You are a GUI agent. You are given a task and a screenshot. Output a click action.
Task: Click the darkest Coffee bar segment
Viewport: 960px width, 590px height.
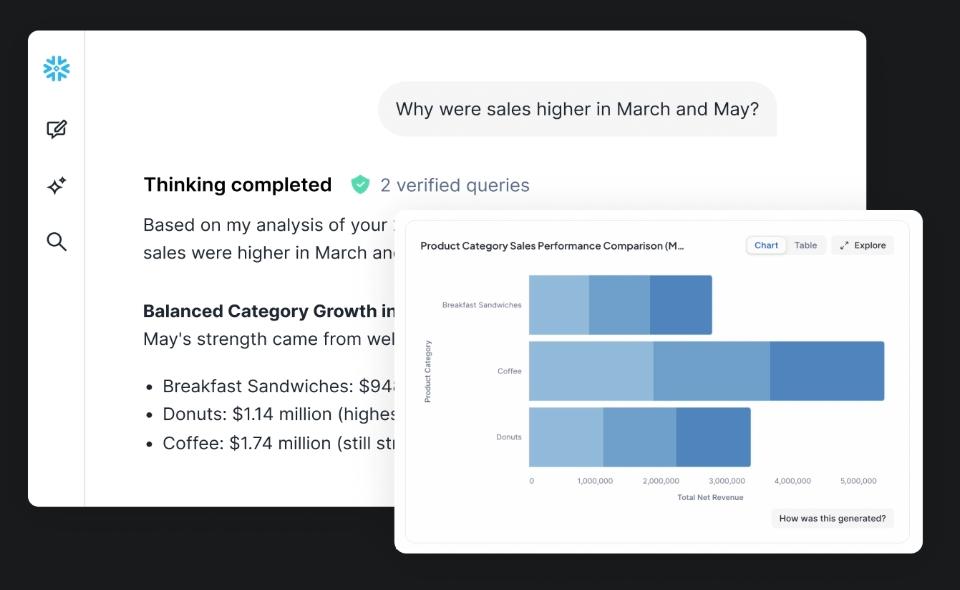click(826, 371)
